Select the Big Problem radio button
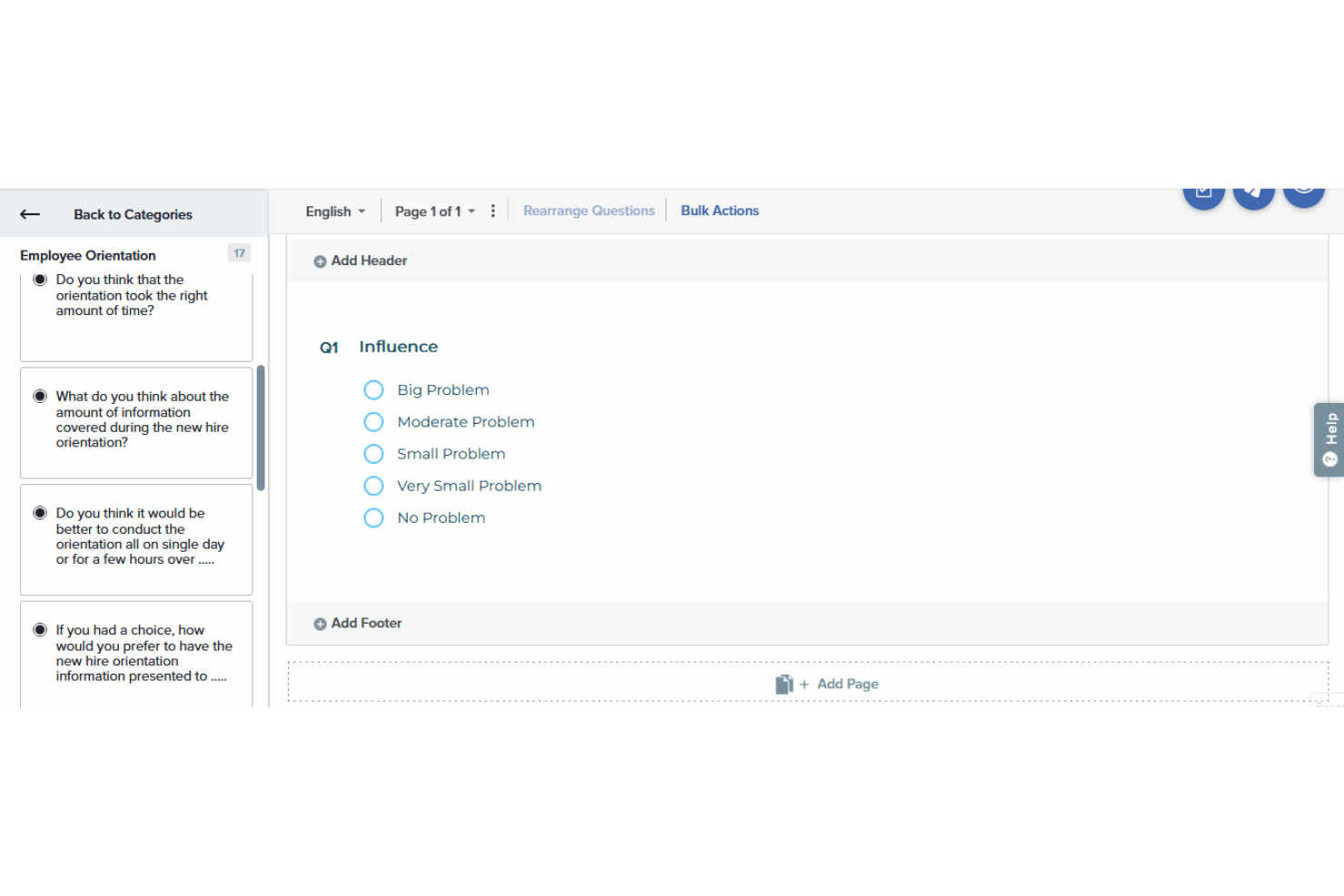Screen dimensions: 1344x896 pyautogui.click(x=373, y=389)
